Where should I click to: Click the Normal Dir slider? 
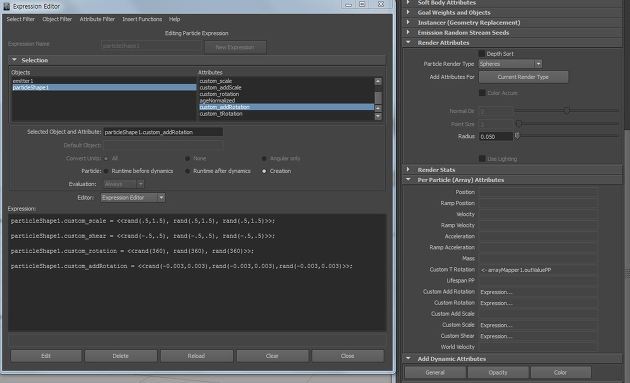567,111
